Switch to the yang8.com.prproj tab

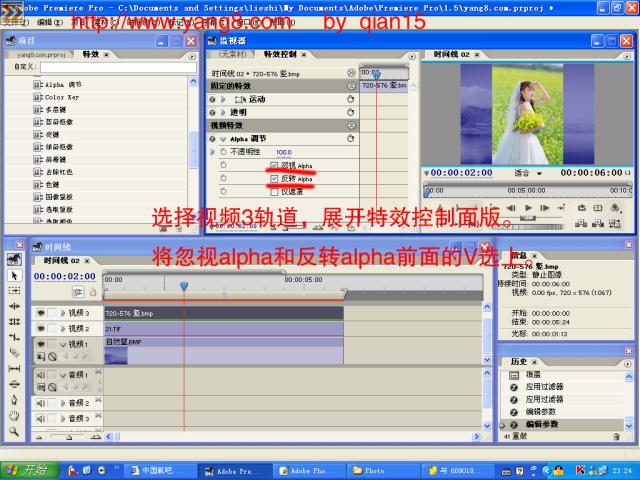tap(40, 54)
